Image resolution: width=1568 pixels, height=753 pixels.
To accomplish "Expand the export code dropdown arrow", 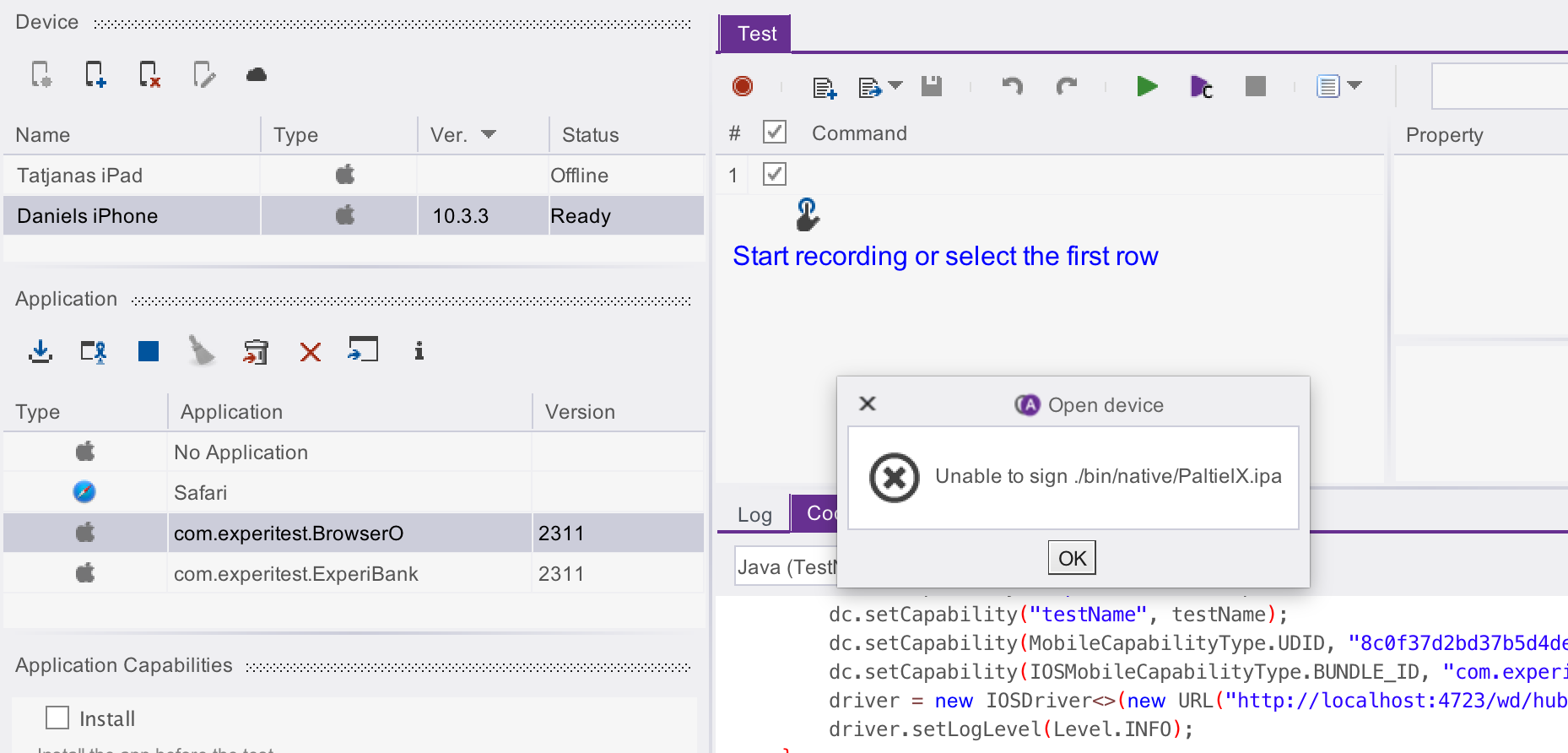I will 896,85.
